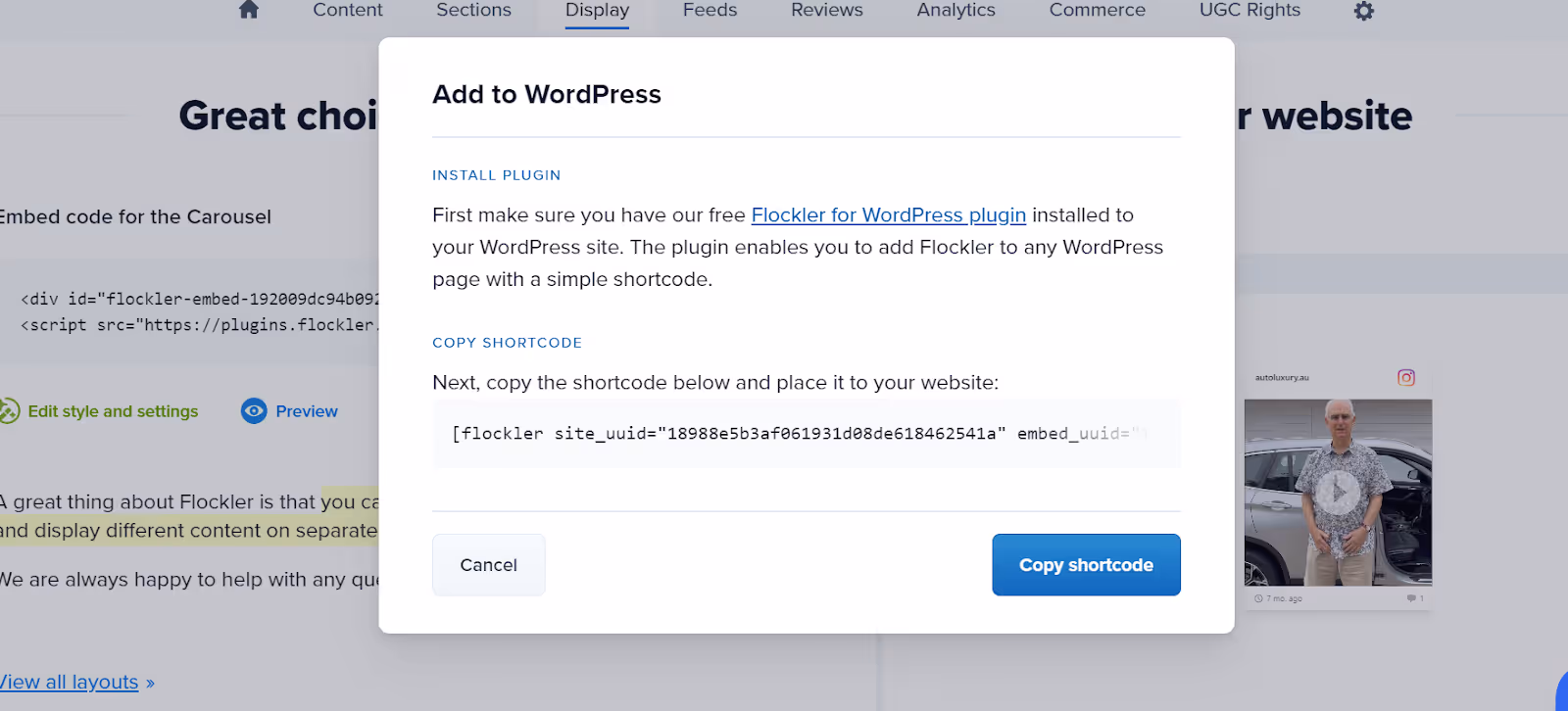Play the video on the autoluxury.au post
The width and height of the screenshot is (1568, 711).
click(x=1338, y=493)
